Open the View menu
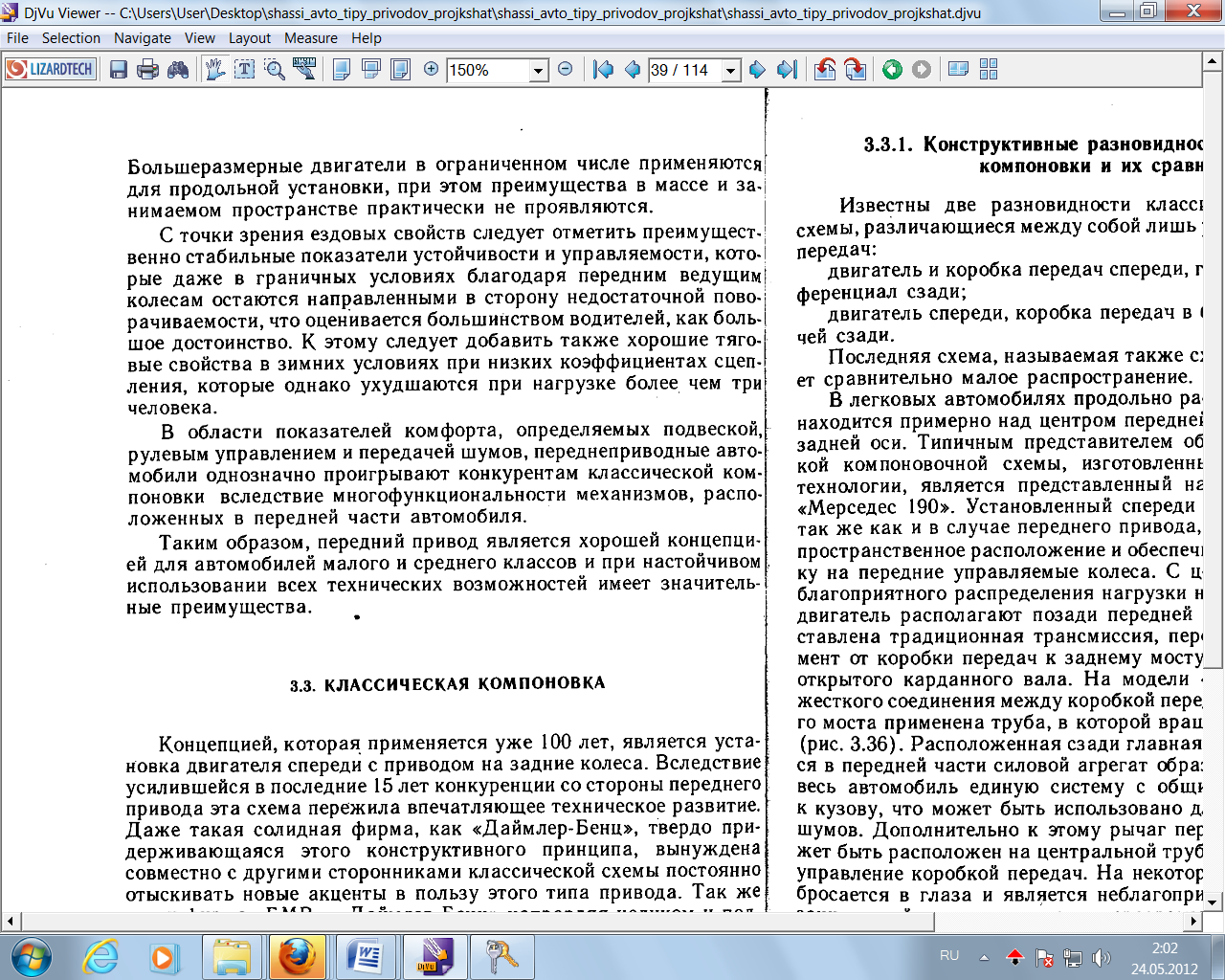 (200, 38)
